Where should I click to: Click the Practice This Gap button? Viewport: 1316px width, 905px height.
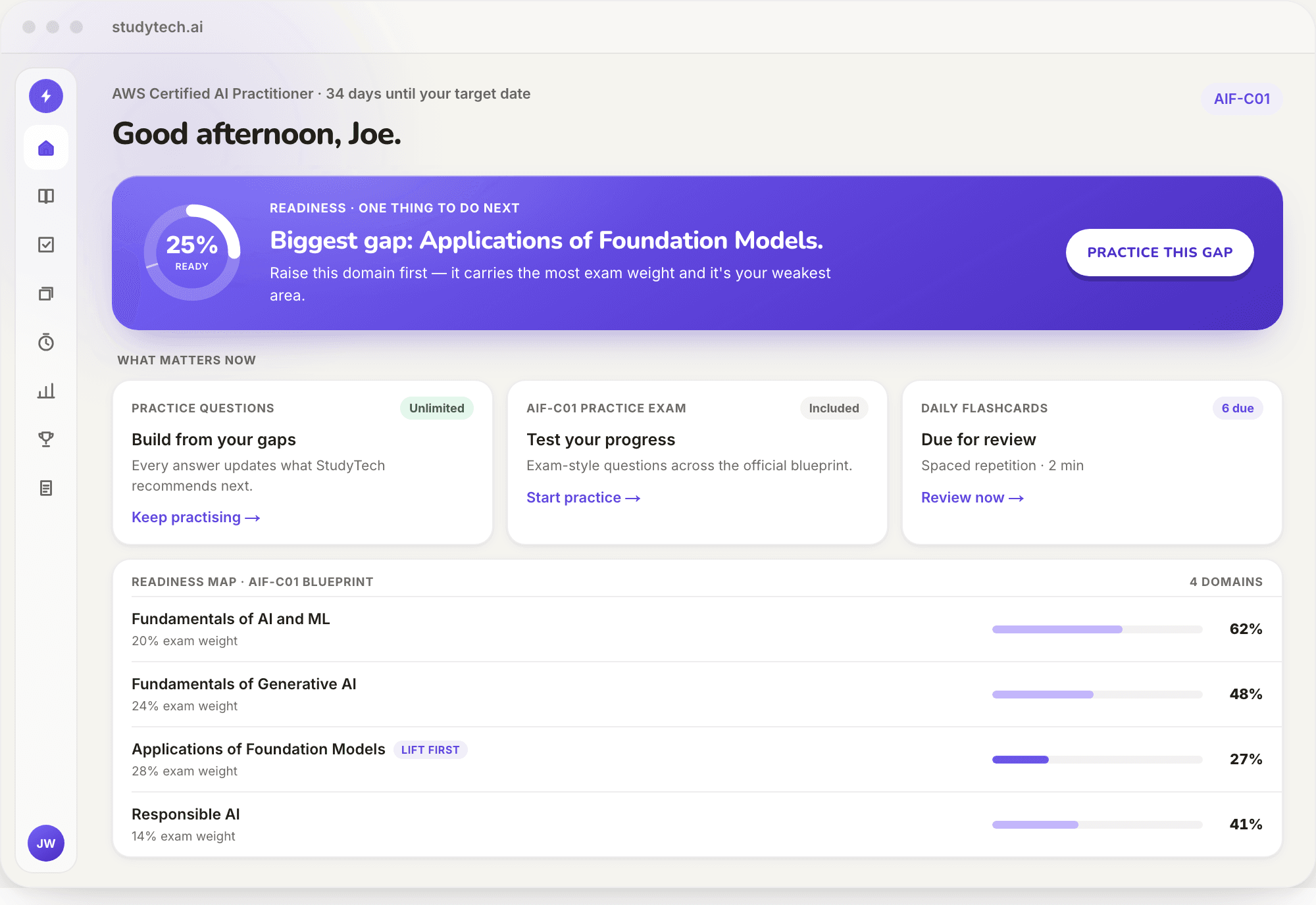point(1160,253)
